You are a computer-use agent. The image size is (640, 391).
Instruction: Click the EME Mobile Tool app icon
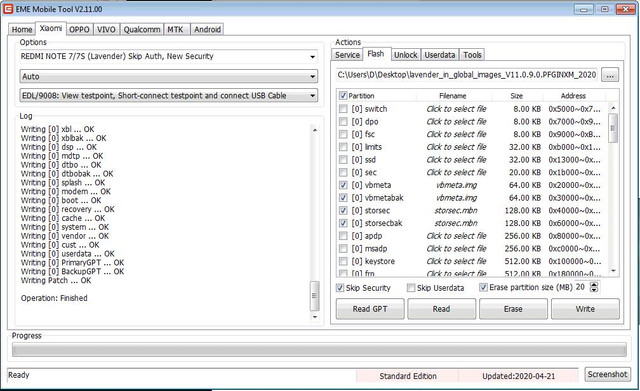click(x=8, y=9)
